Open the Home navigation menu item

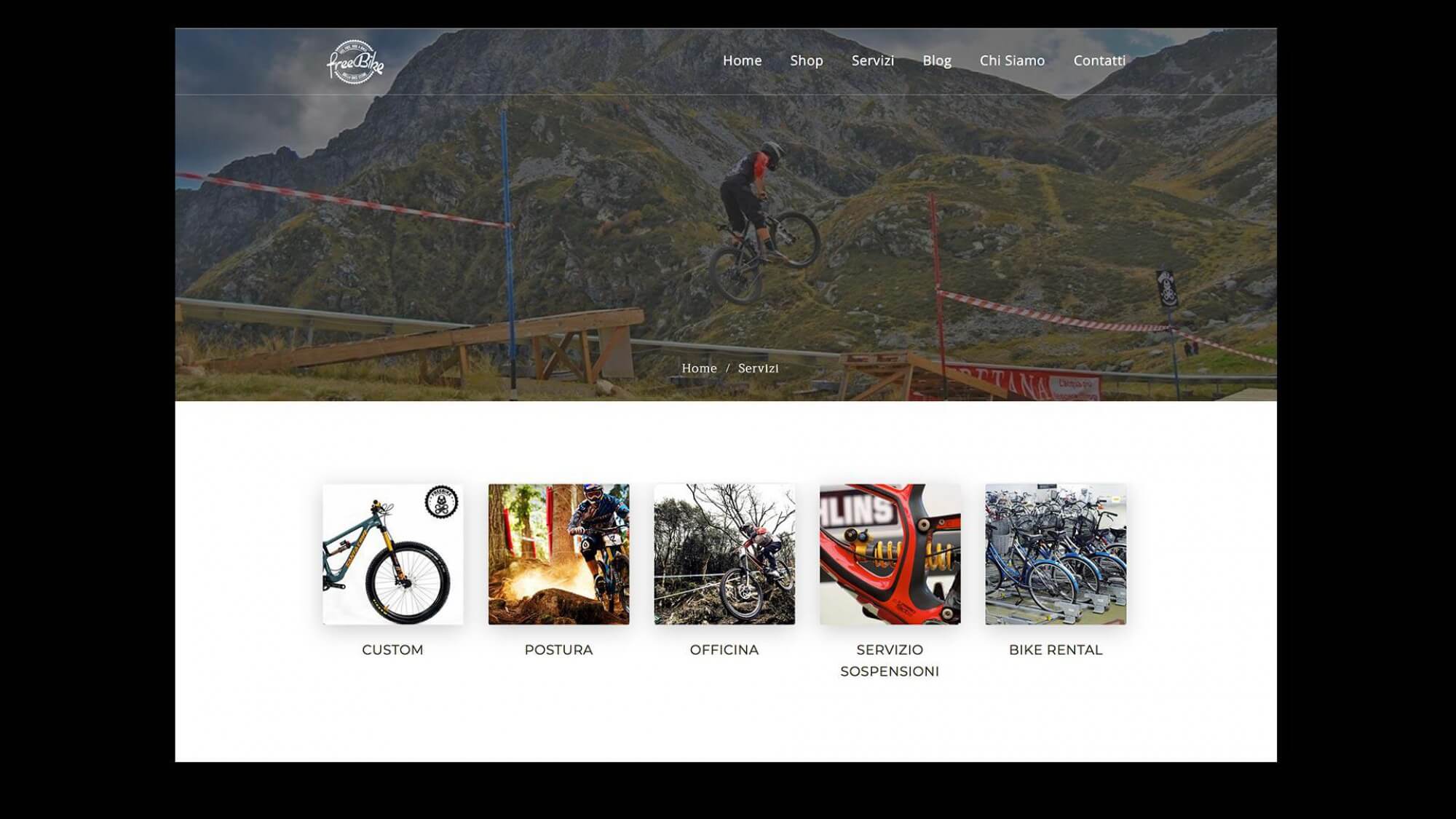pos(742,60)
